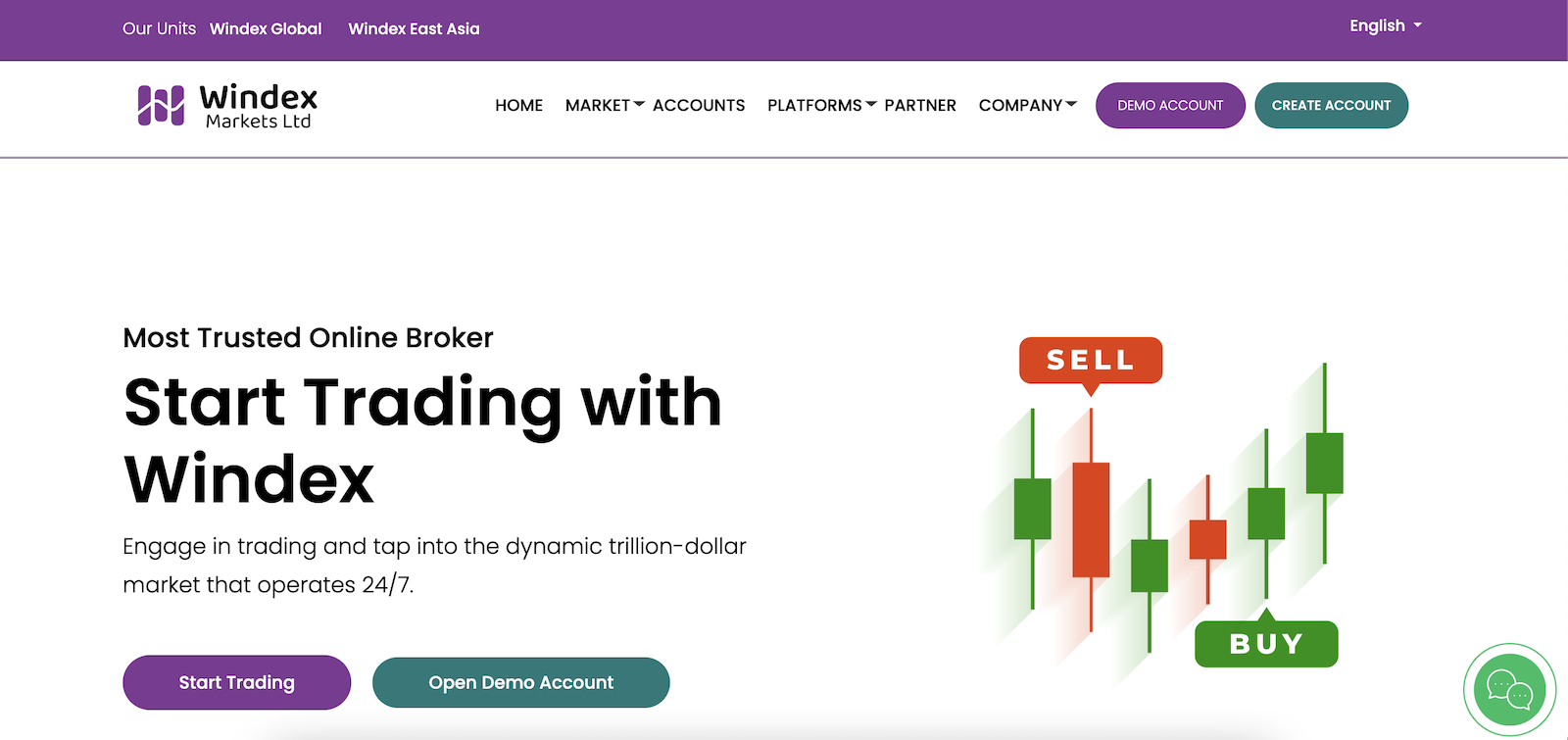This screenshot has width=1568, height=740.
Task: Follow the Windex East Asia link
Action: coord(414,28)
